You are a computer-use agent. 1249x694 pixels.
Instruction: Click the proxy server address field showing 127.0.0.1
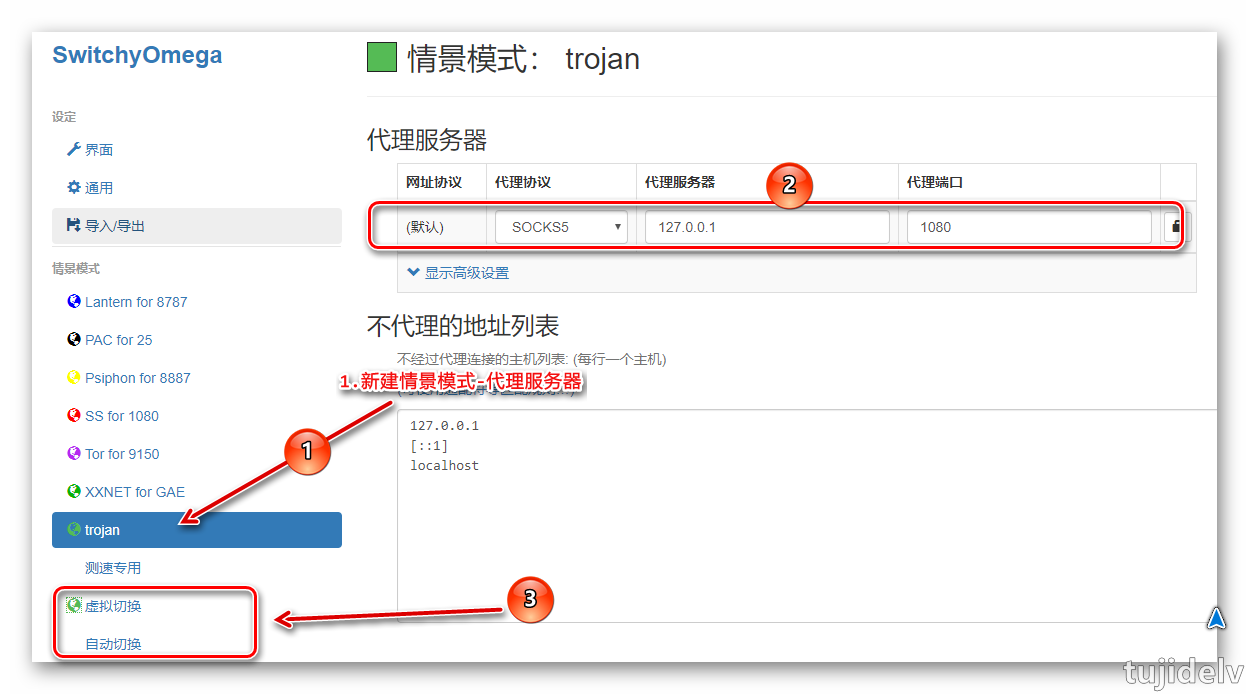766,226
